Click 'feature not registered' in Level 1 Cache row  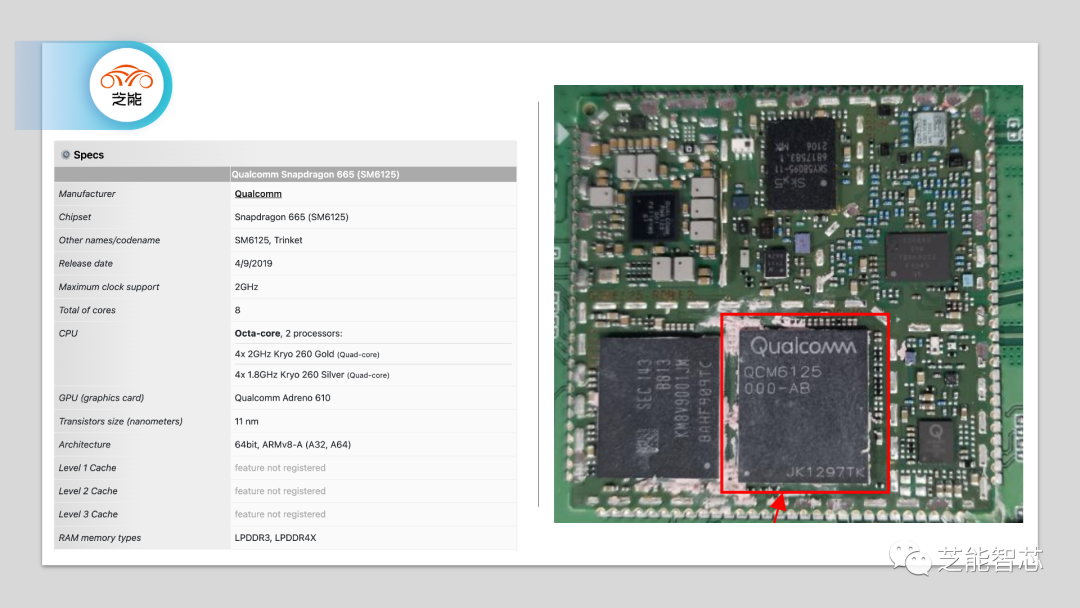click(x=280, y=468)
